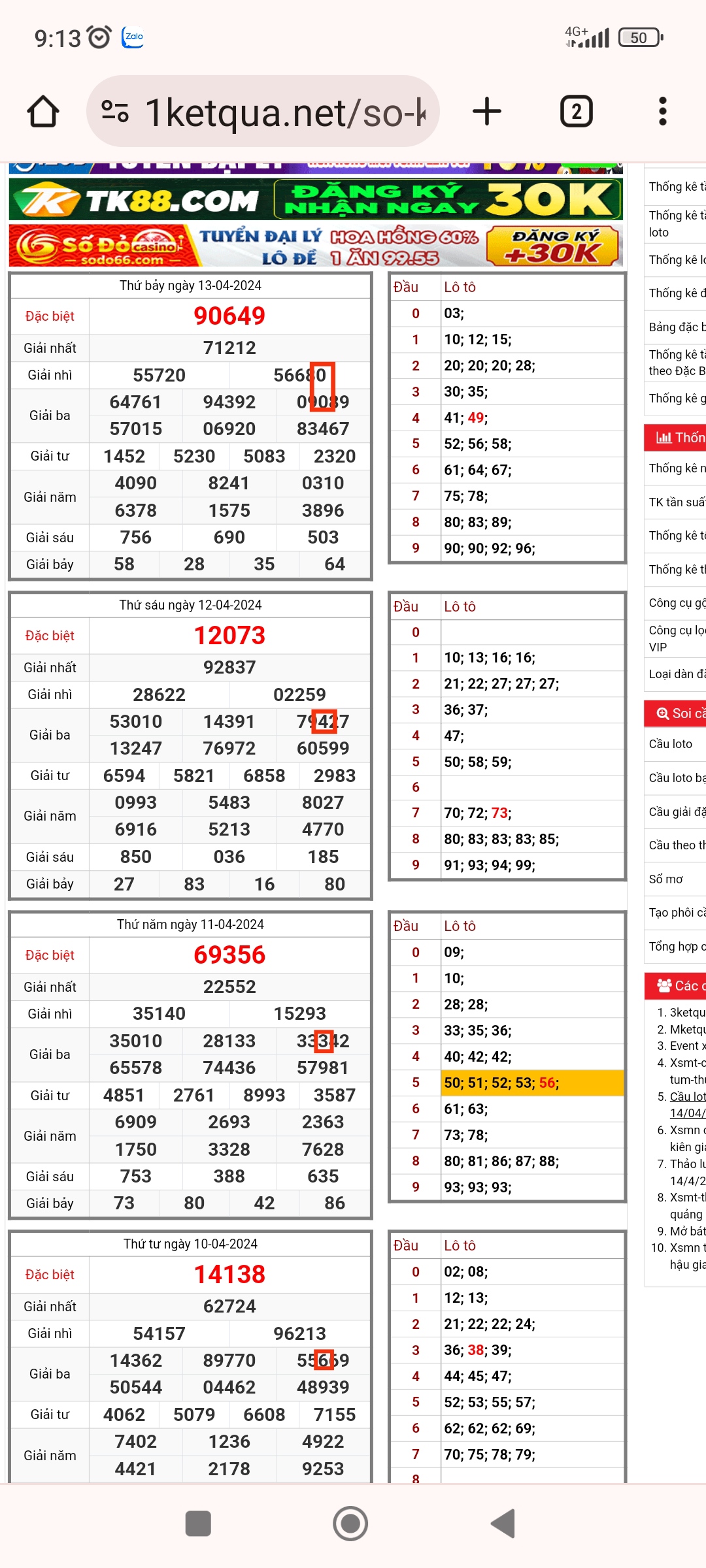Open the TK88.COM banner advertisement
Image resolution: width=706 pixels, height=1568 pixels.
[316, 200]
